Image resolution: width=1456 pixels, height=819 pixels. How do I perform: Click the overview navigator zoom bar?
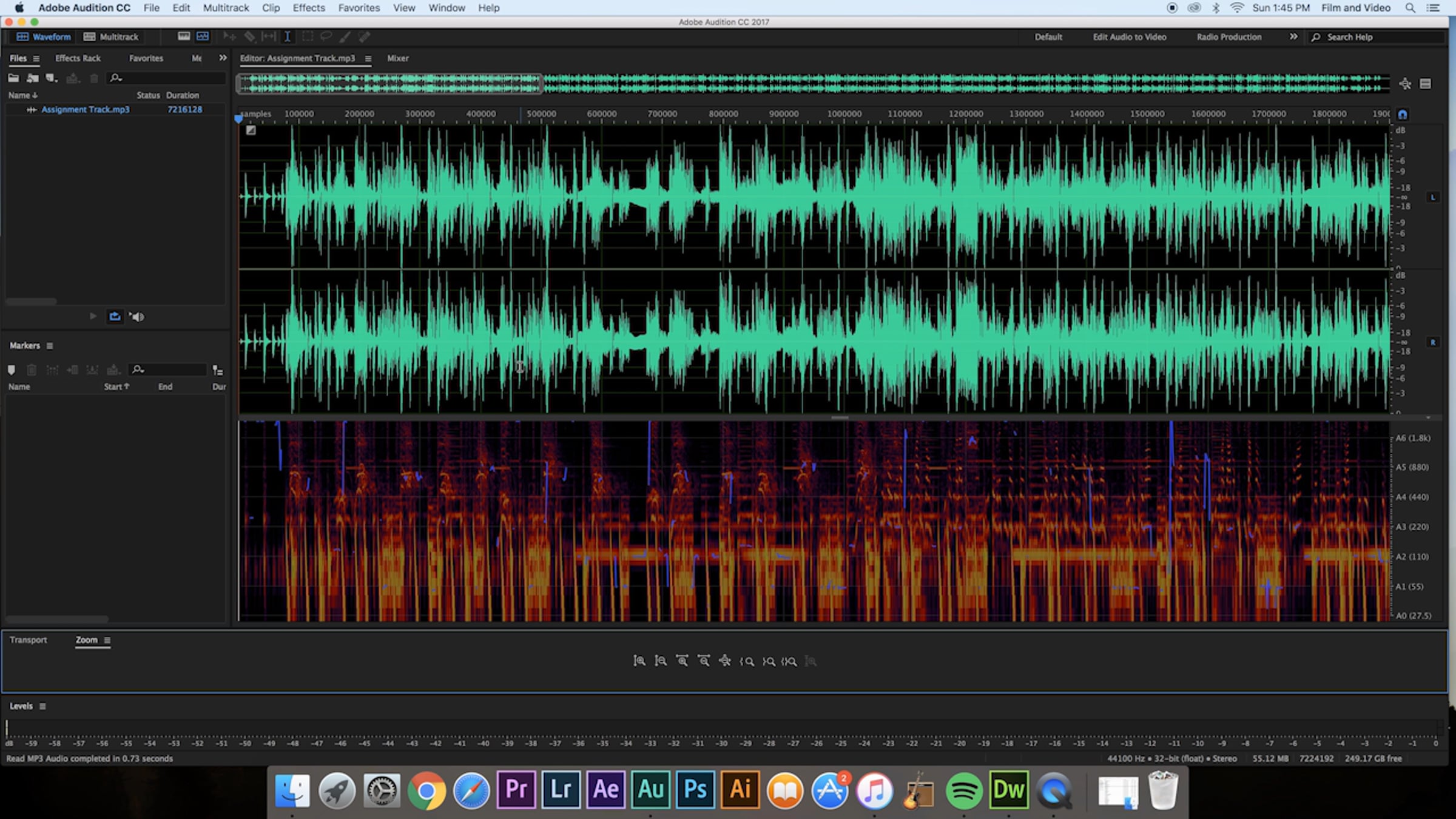point(388,83)
